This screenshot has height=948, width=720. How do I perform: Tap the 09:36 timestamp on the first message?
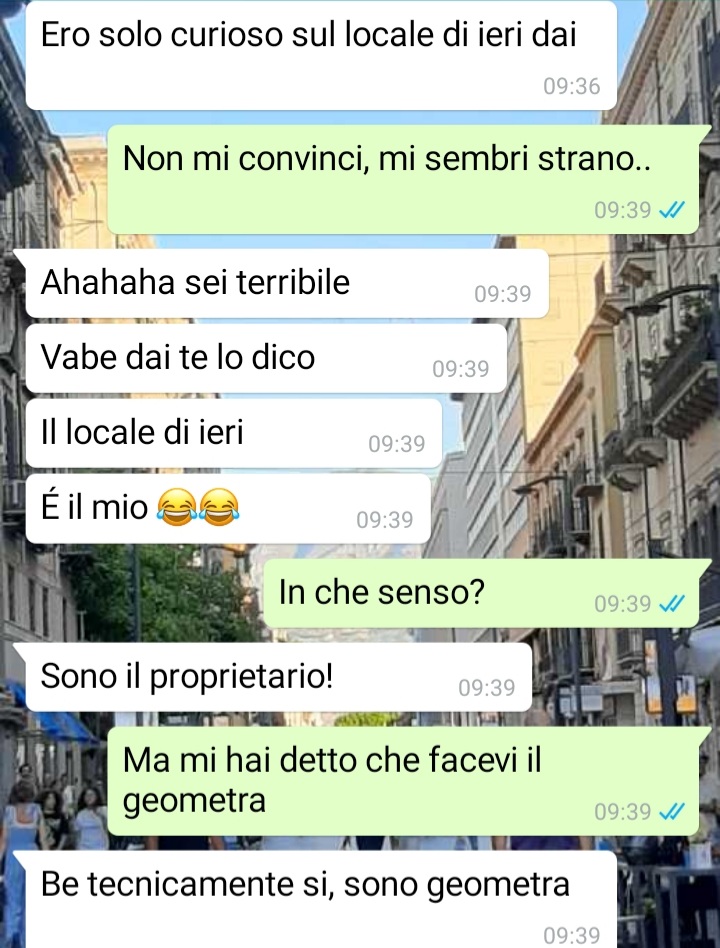(x=571, y=86)
